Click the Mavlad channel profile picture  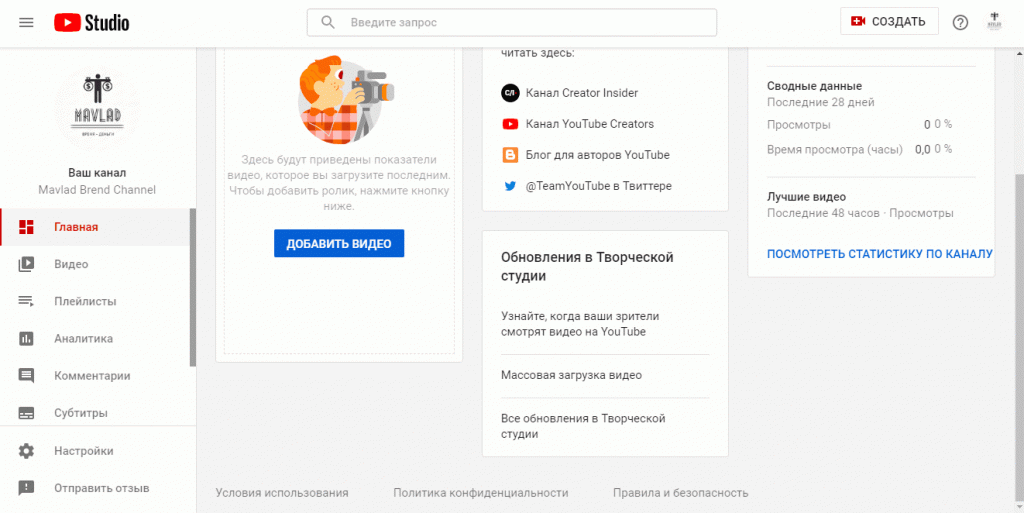[x=97, y=110]
